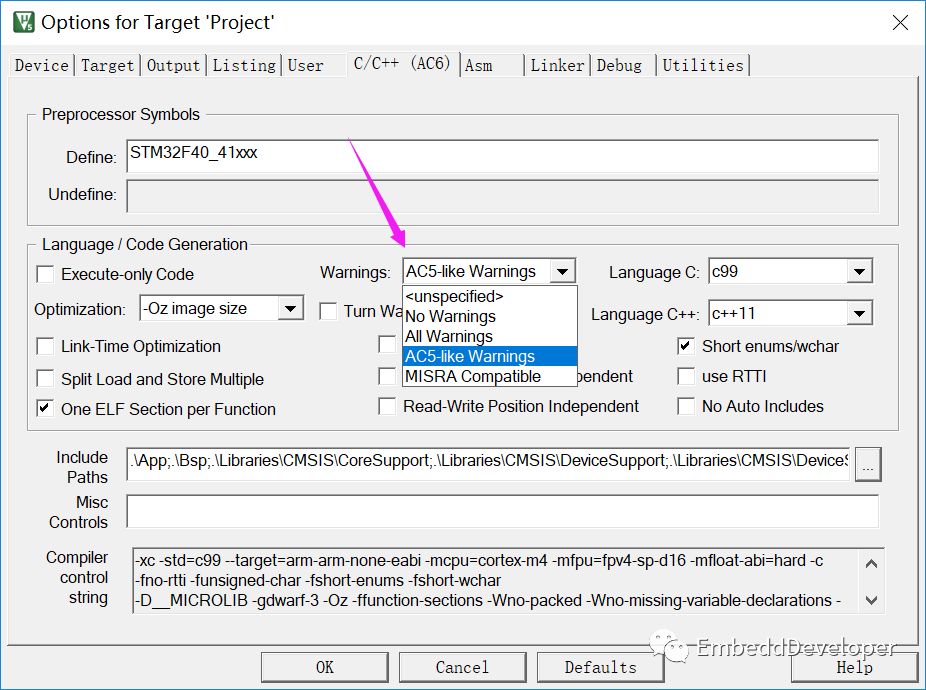Click the Undefine input field
Screen dimensions: 926x690
click(x=502, y=196)
